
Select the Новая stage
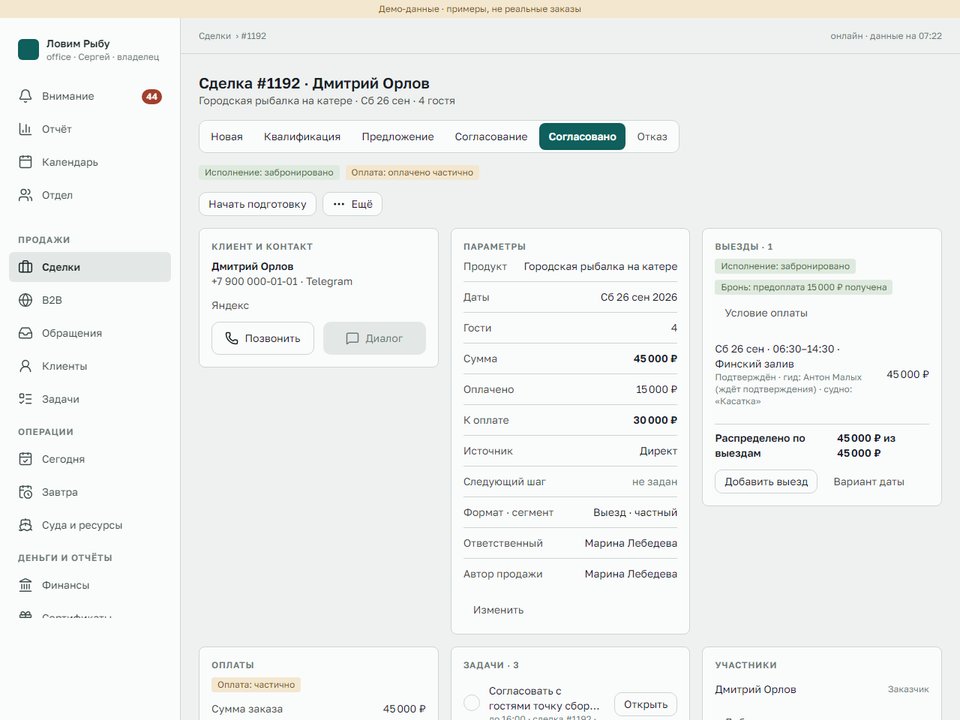(227, 137)
